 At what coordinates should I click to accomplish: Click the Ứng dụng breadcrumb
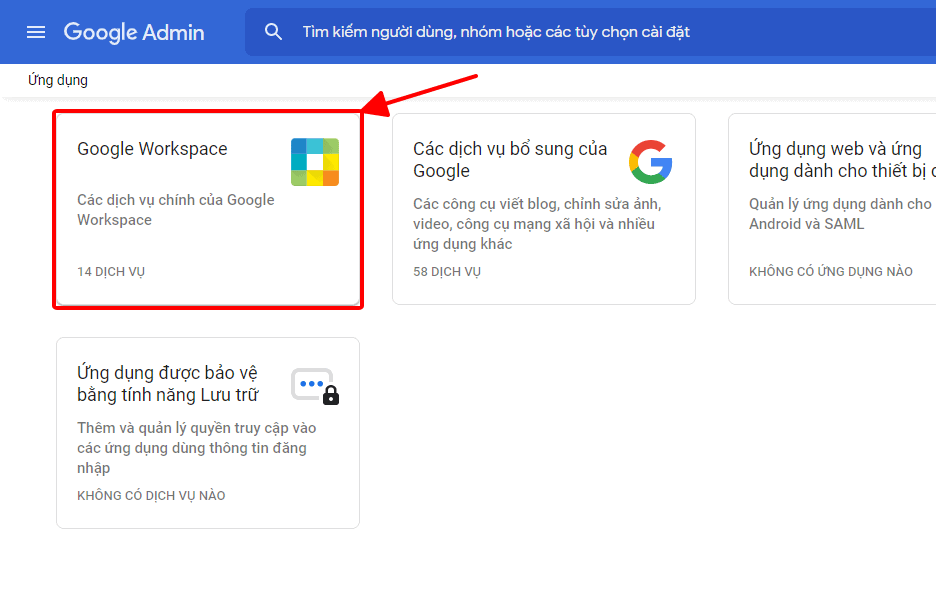tap(58, 80)
